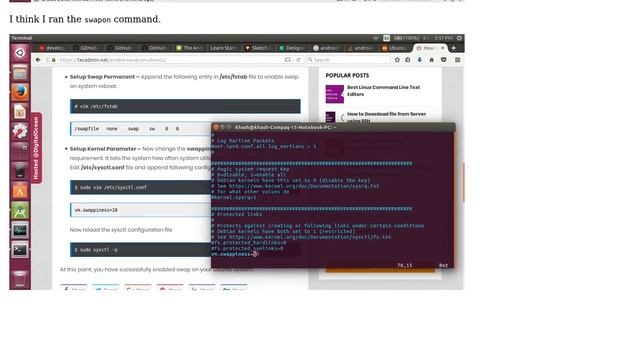This screenshot has width=640, height=360.
Task: Open the Wi-Fi network indicator
Action: [376, 38]
